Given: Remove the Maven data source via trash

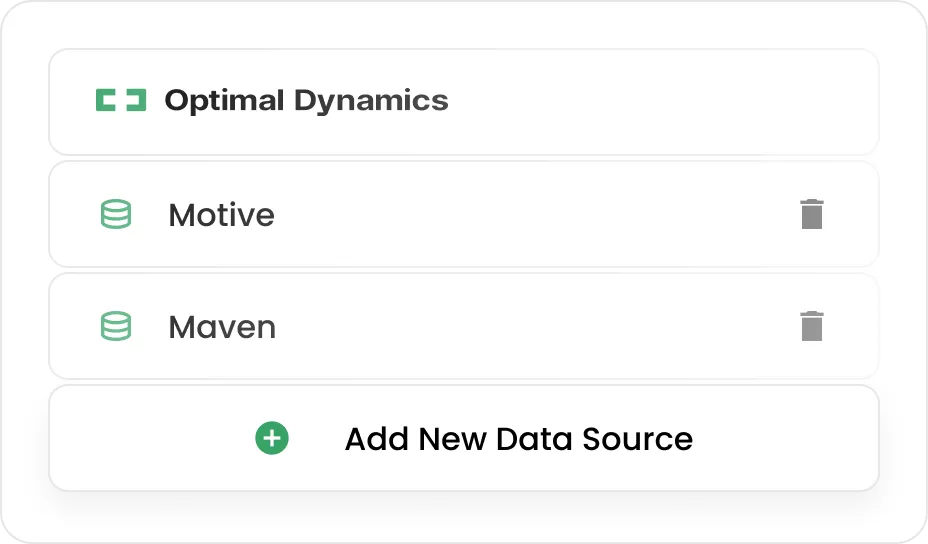Looking at the screenshot, I should 812,326.
